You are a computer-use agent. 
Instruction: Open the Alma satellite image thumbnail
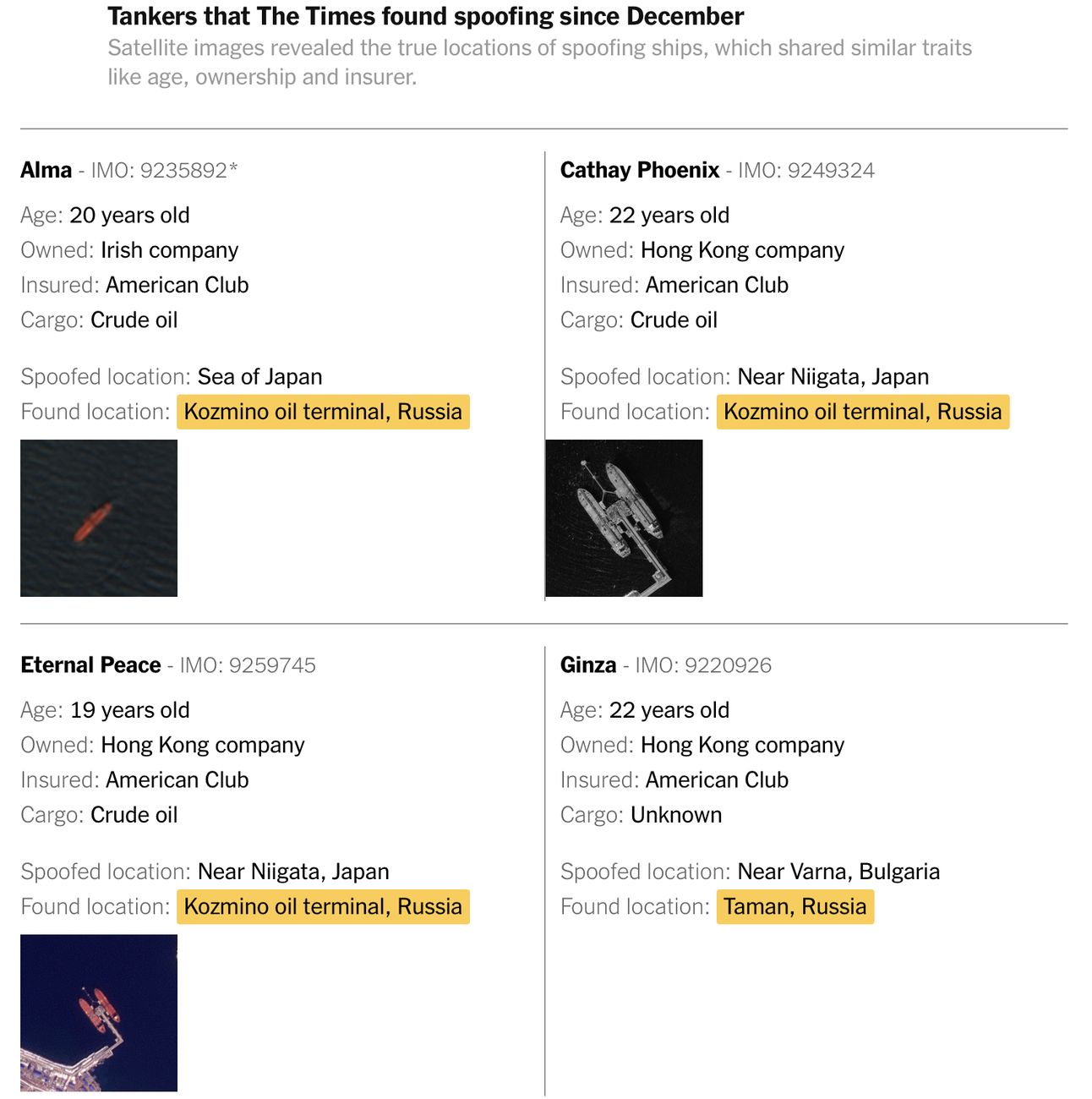99,518
